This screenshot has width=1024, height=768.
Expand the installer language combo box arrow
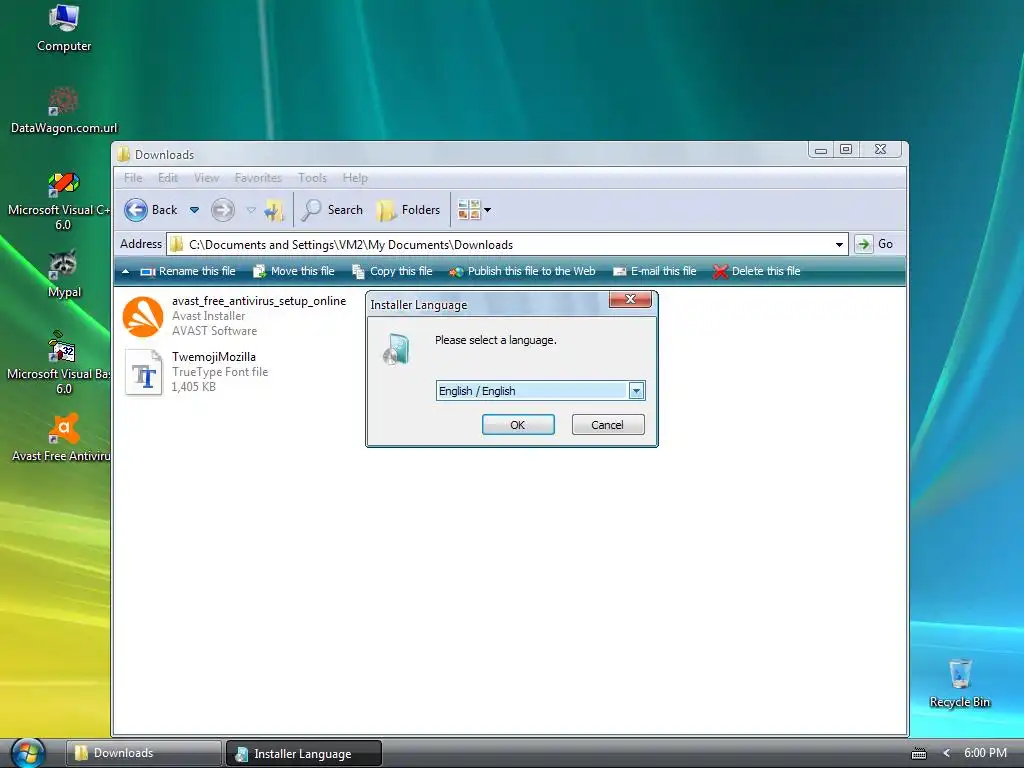tap(636, 391)
